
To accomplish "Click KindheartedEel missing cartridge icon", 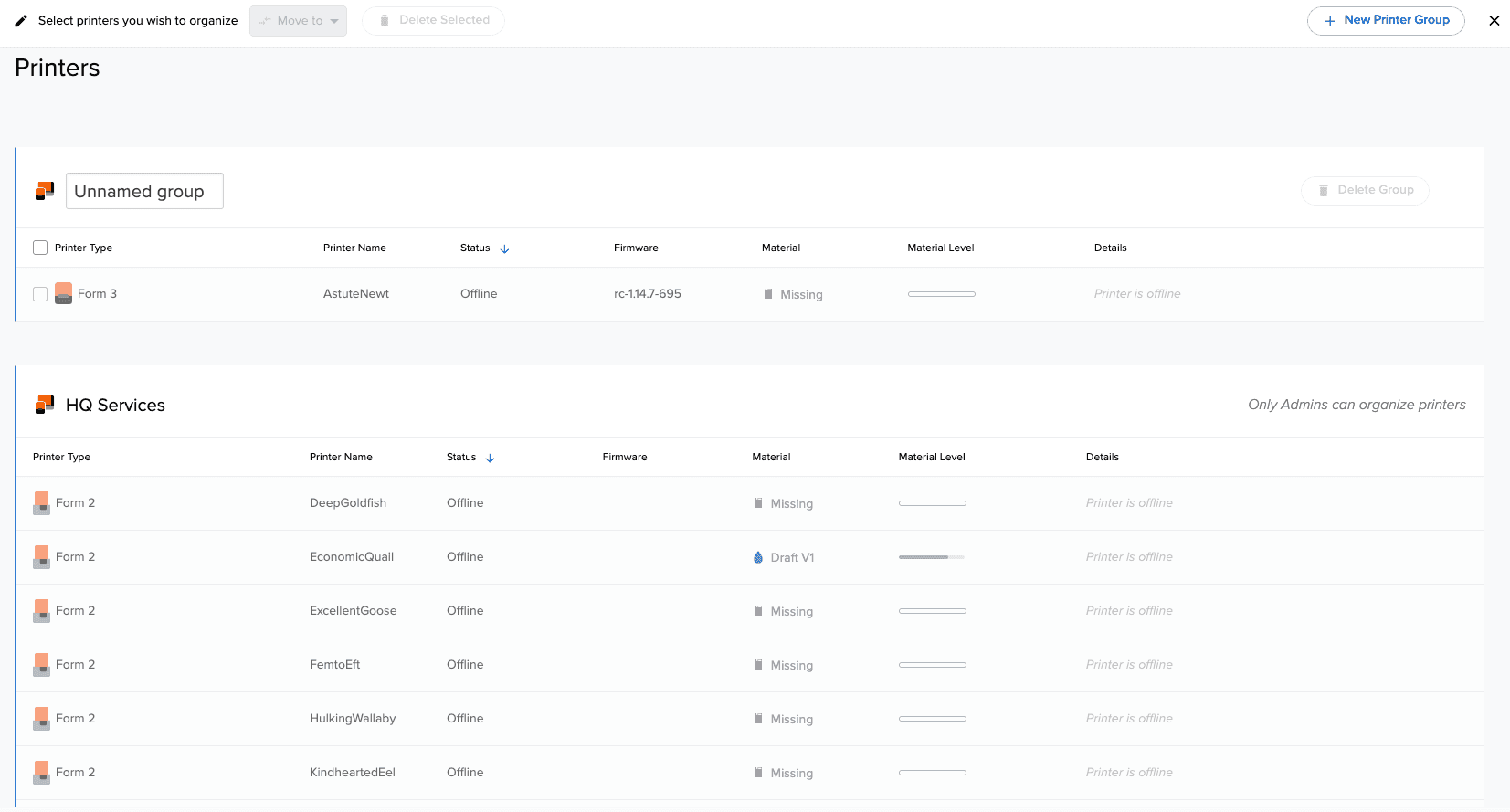I will (x=758, y=773).
